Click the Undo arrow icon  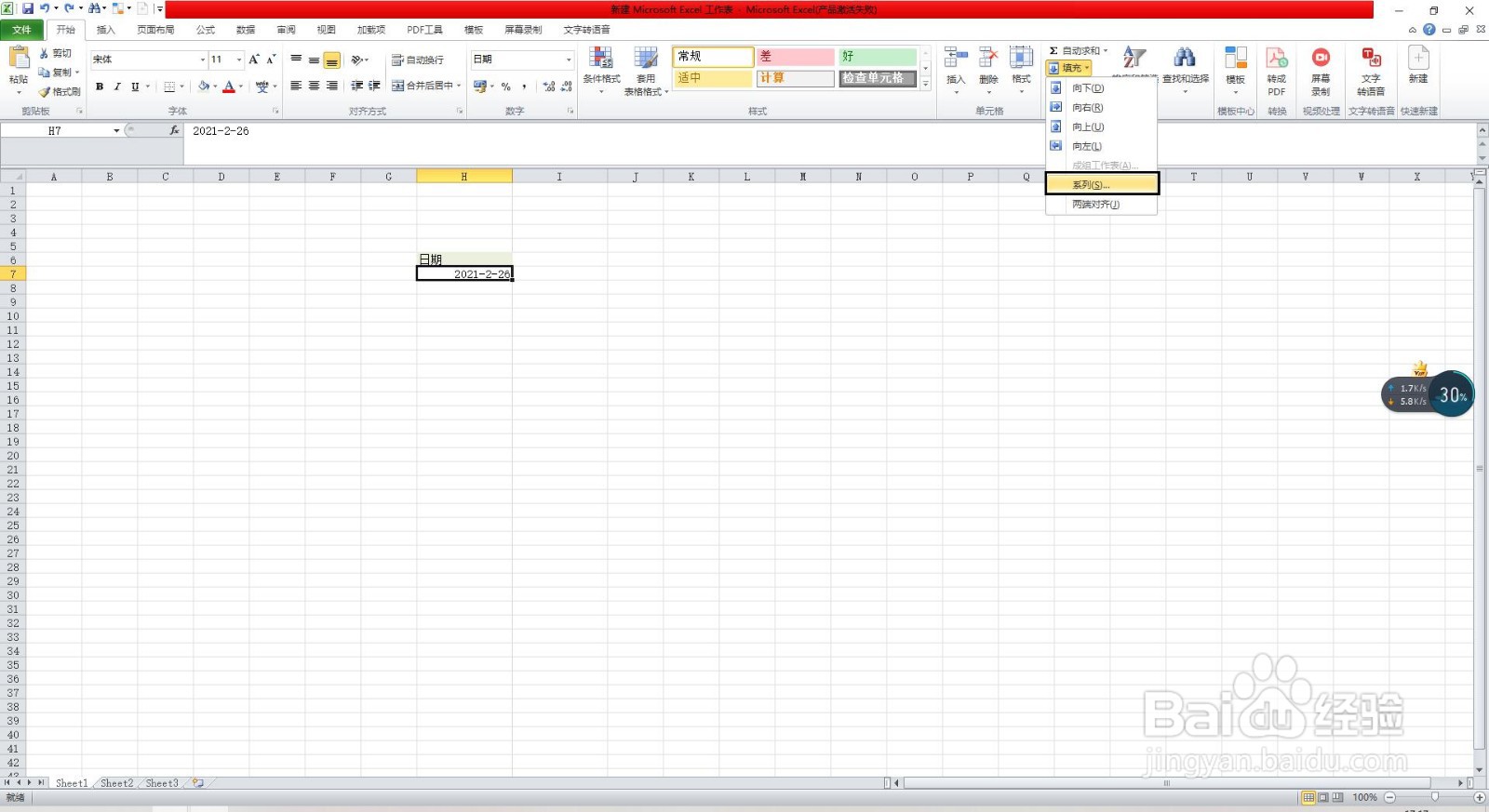tap(45, 8)
